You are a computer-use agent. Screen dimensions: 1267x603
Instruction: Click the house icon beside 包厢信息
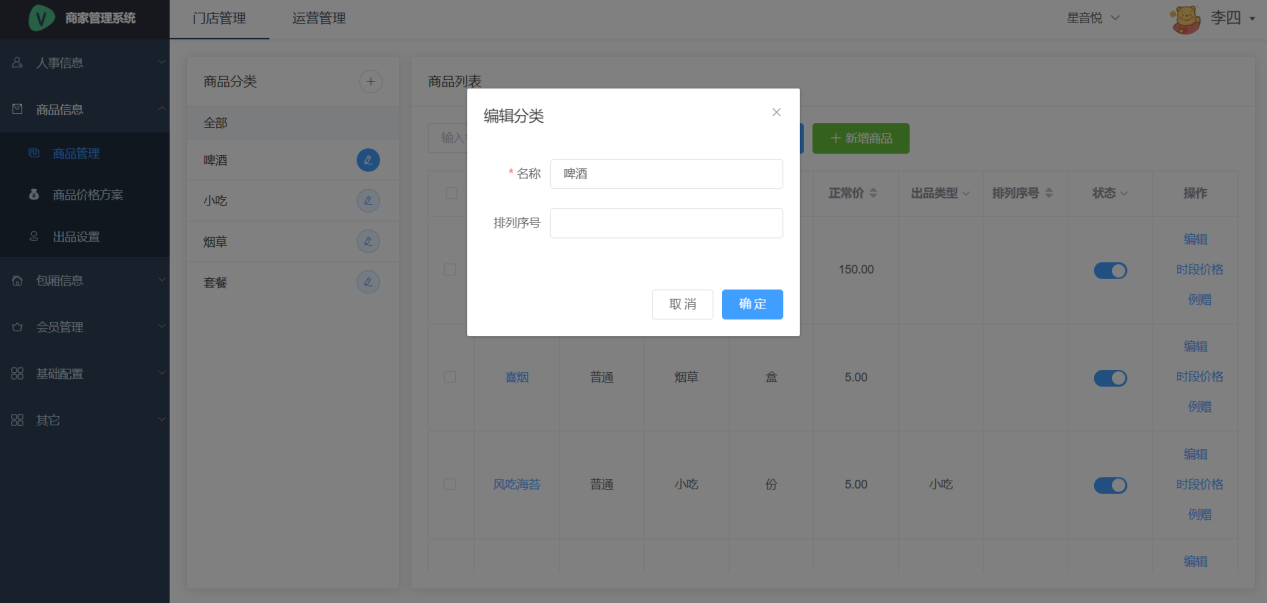17,281
